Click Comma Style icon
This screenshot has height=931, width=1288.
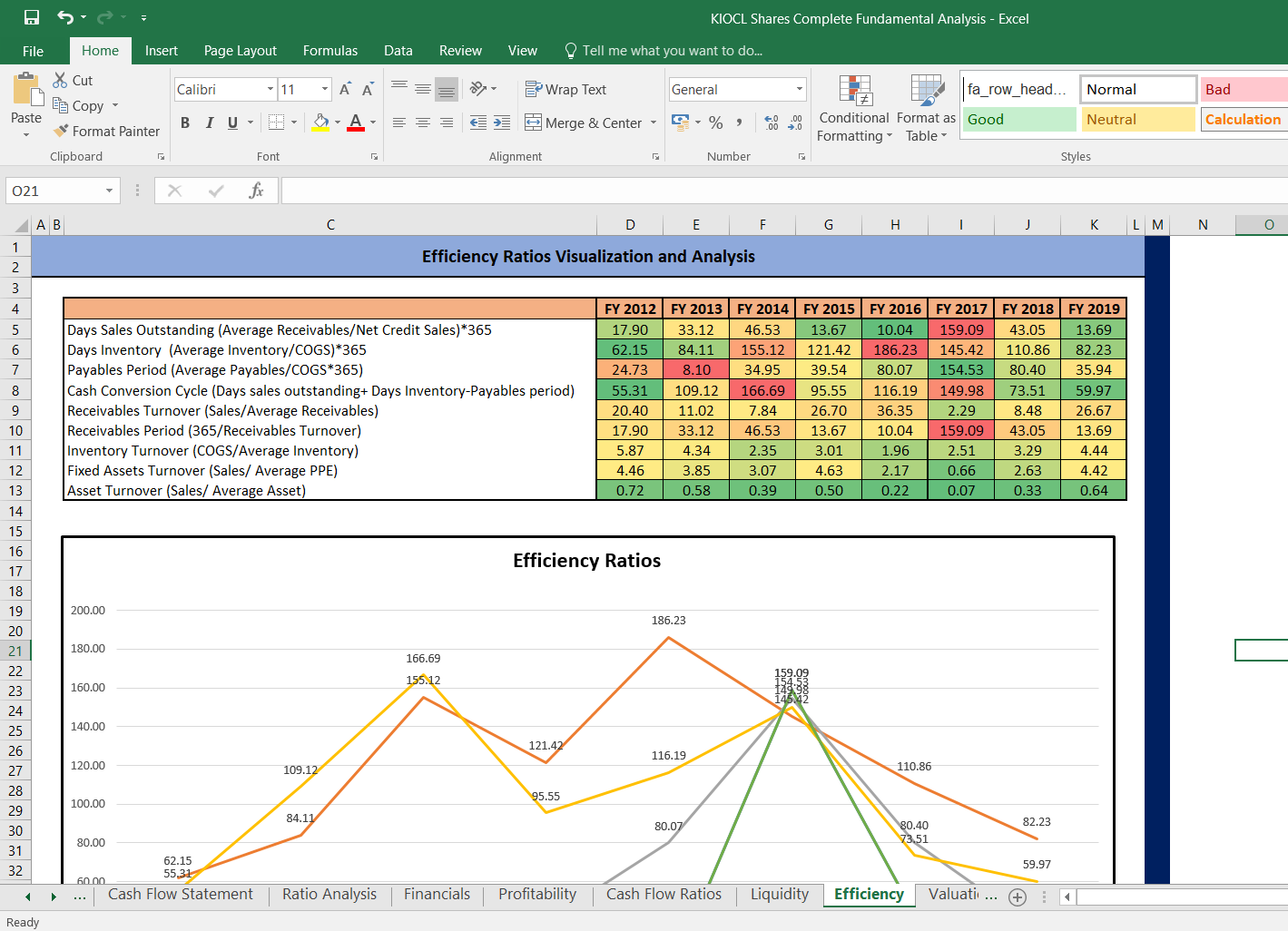(x=740, y=122)
